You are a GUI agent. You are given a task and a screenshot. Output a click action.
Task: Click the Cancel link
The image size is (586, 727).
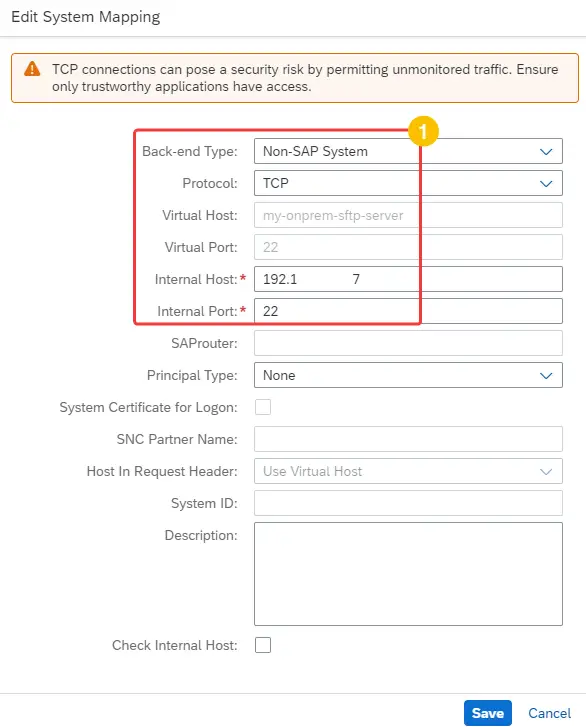[x=549, y=713]
